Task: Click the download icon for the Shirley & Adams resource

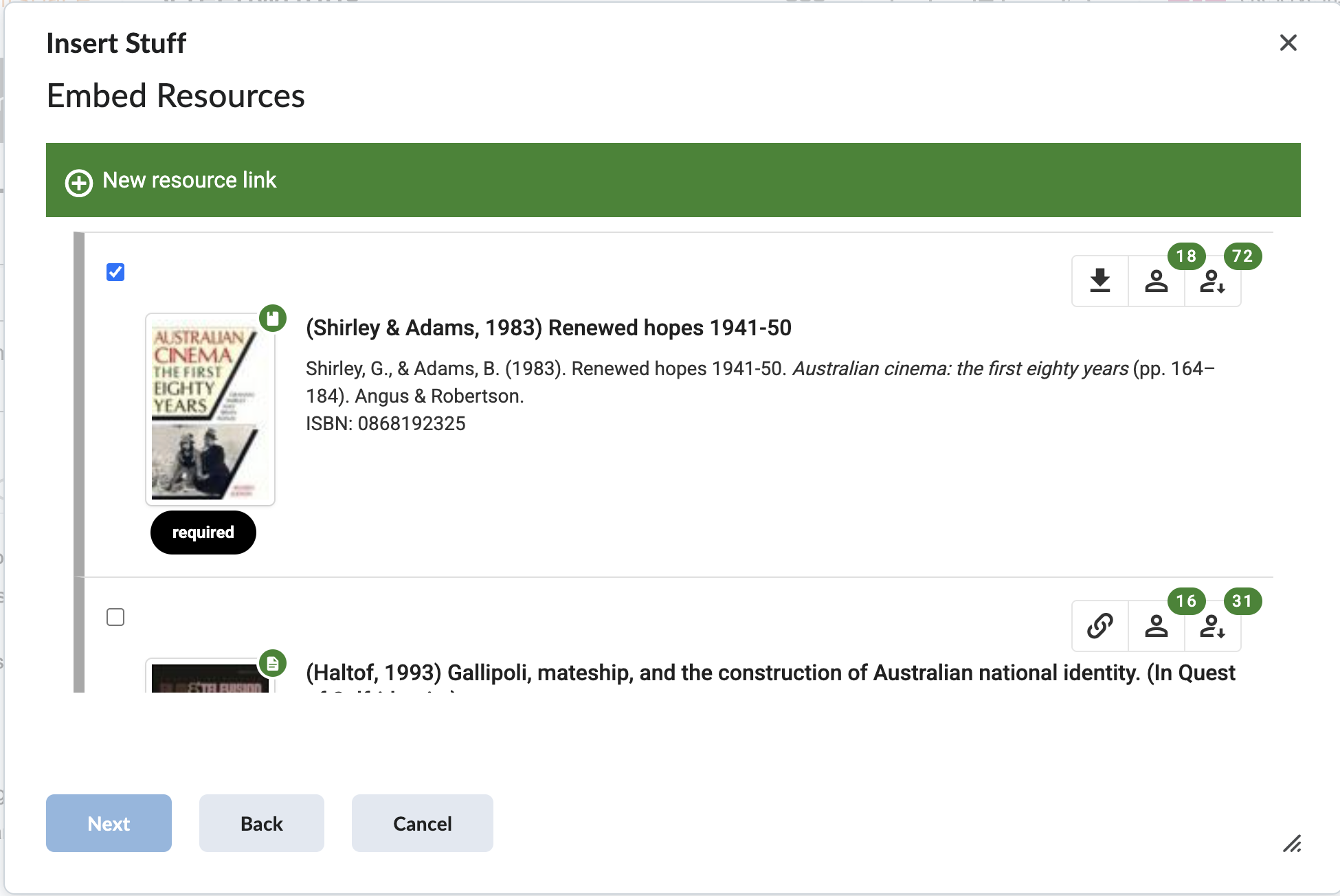Action: click(1099, 280)
